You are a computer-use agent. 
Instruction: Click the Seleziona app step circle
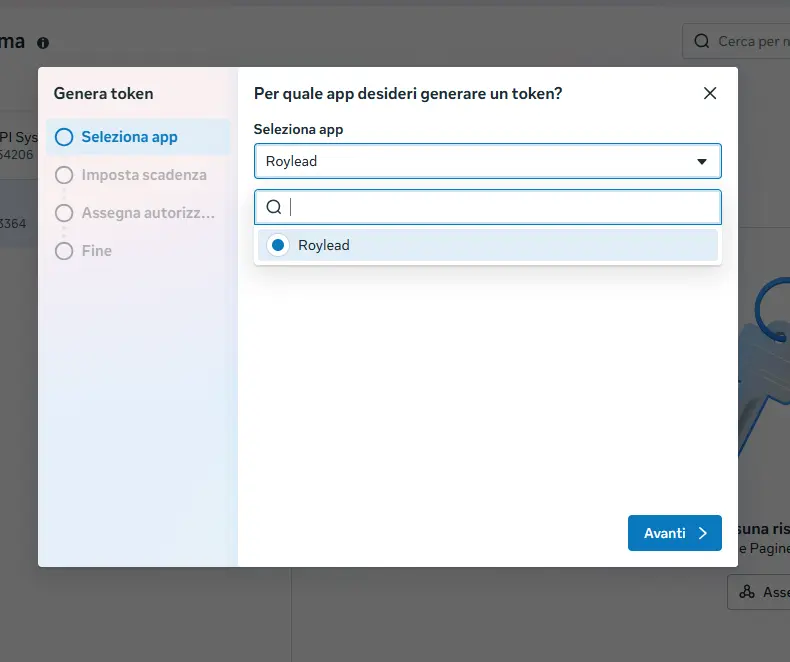pyautogui.click(x=64, y=137)
